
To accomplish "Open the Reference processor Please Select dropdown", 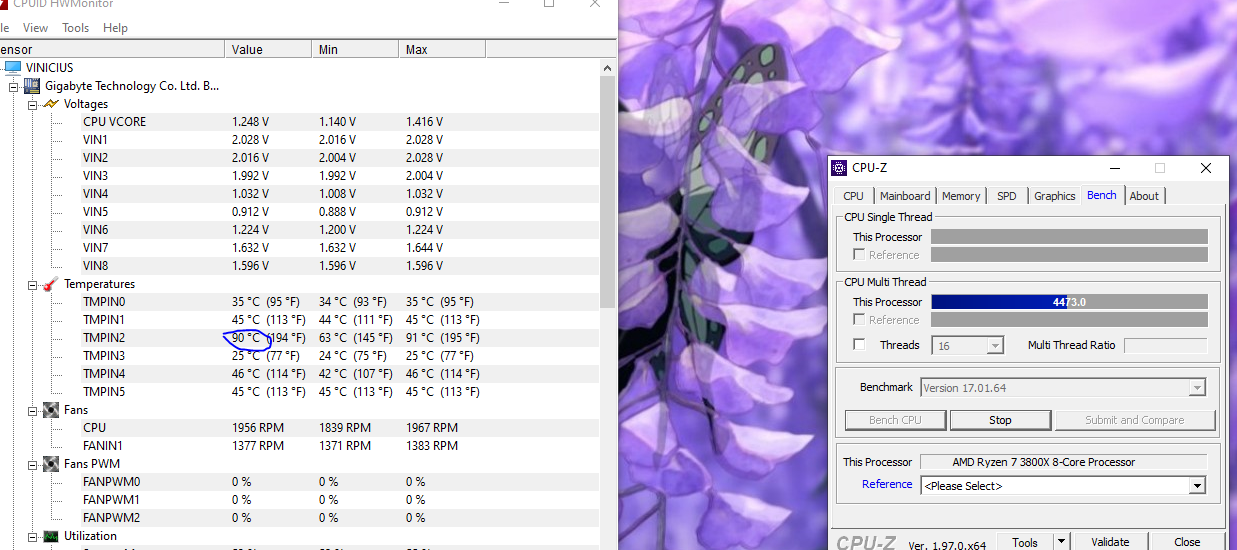I will point(1197,486).
